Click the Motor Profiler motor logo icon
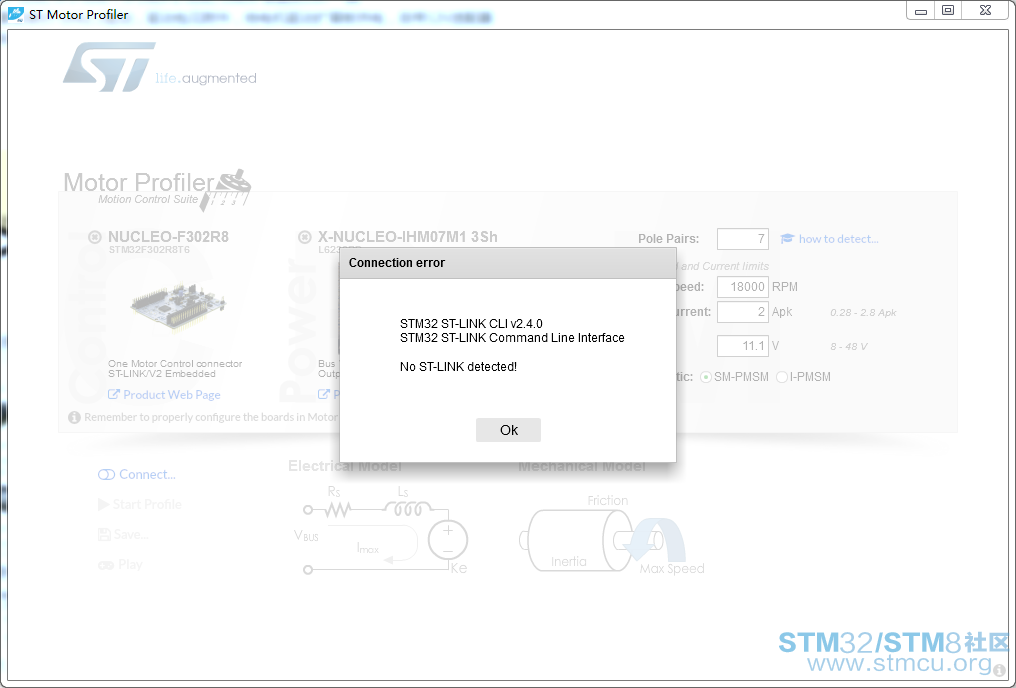Screen dimensions: 1016x688 coord(225,190)
